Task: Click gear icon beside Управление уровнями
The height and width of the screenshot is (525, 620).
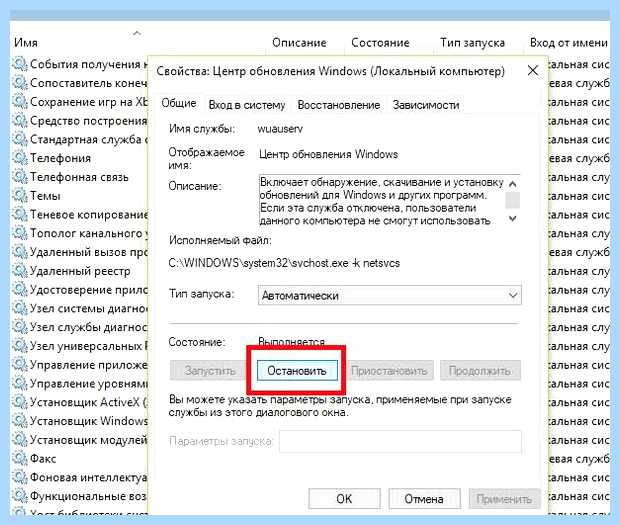Action: click(x=20, y=383)
